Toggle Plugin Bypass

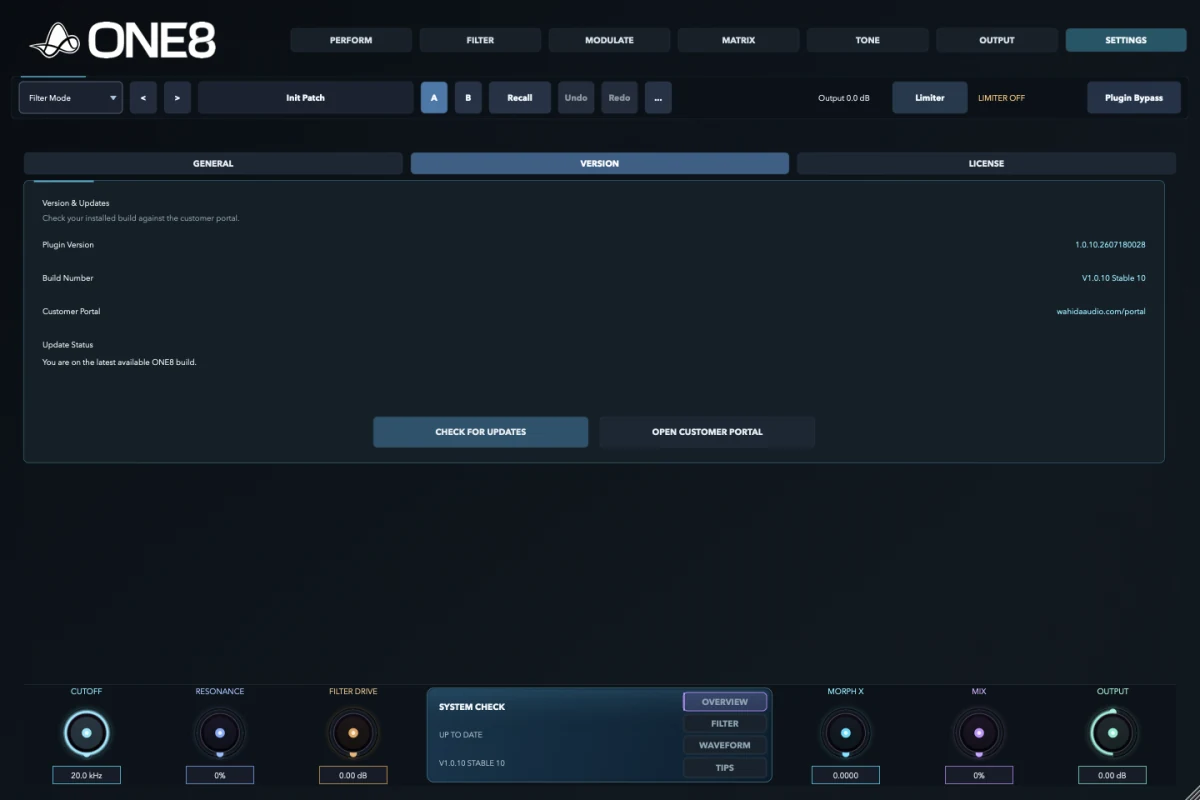tap(1134, 98)
